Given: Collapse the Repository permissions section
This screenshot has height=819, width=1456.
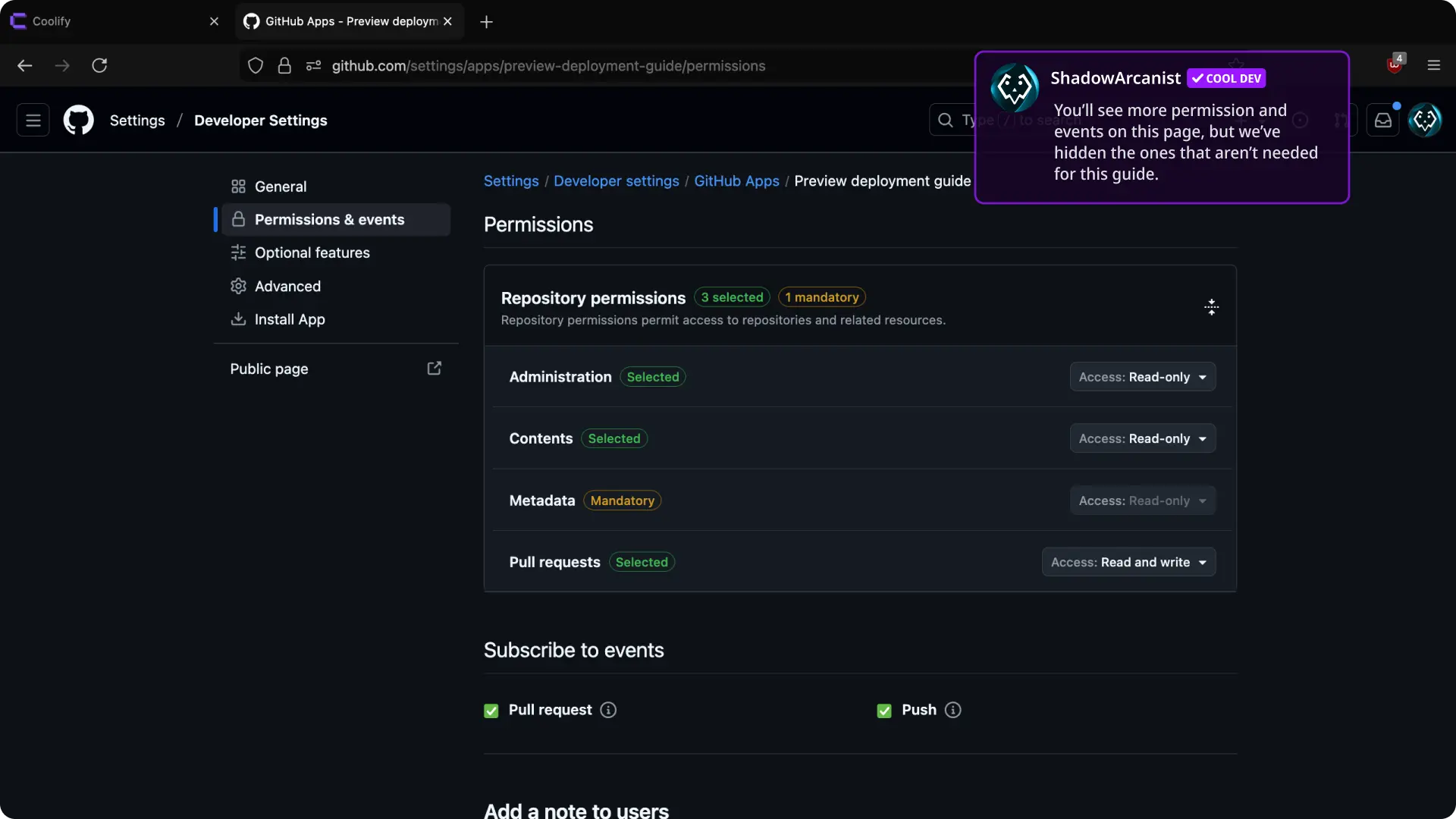Looking at the screenshot, I should pyautogui.click(x=1211, y=307).
